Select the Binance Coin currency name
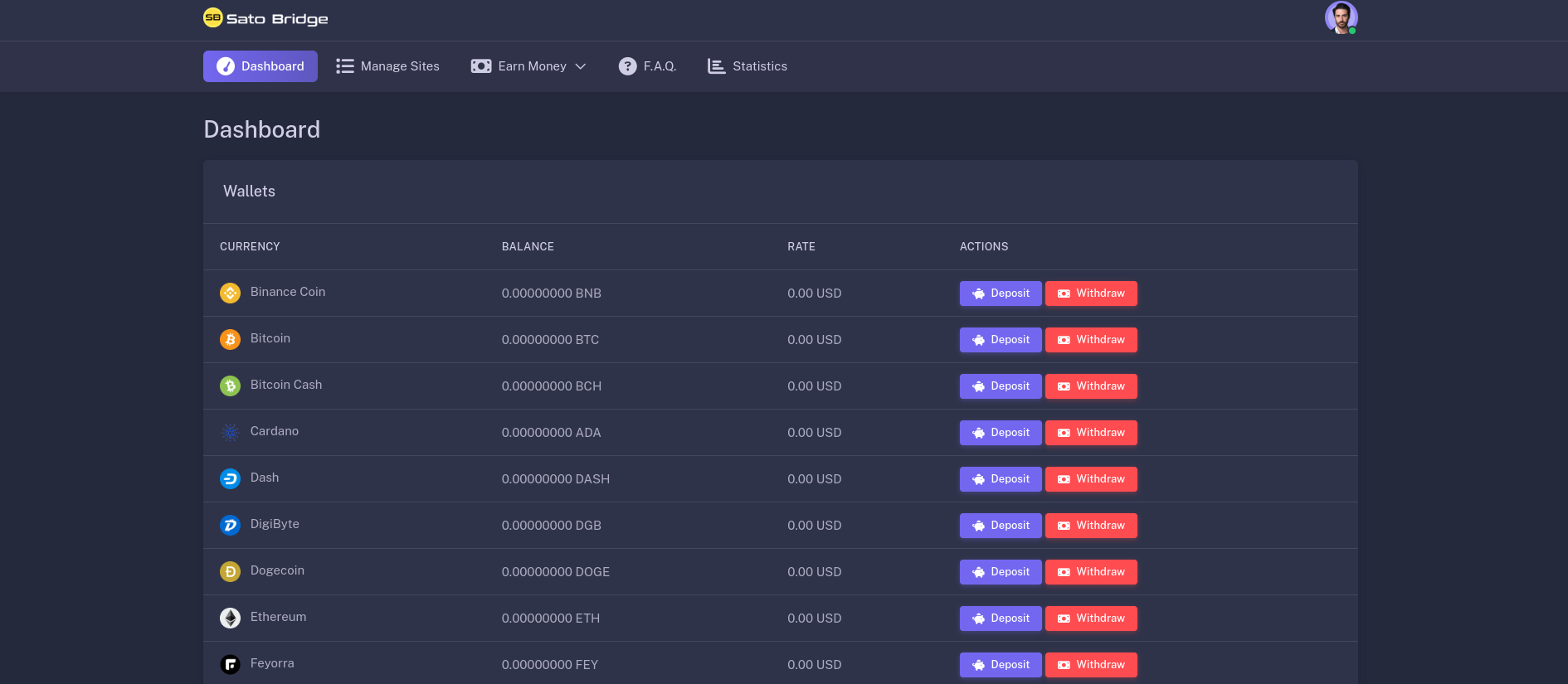The width and height of the screenshot is (1568, 684). (288, 292)
